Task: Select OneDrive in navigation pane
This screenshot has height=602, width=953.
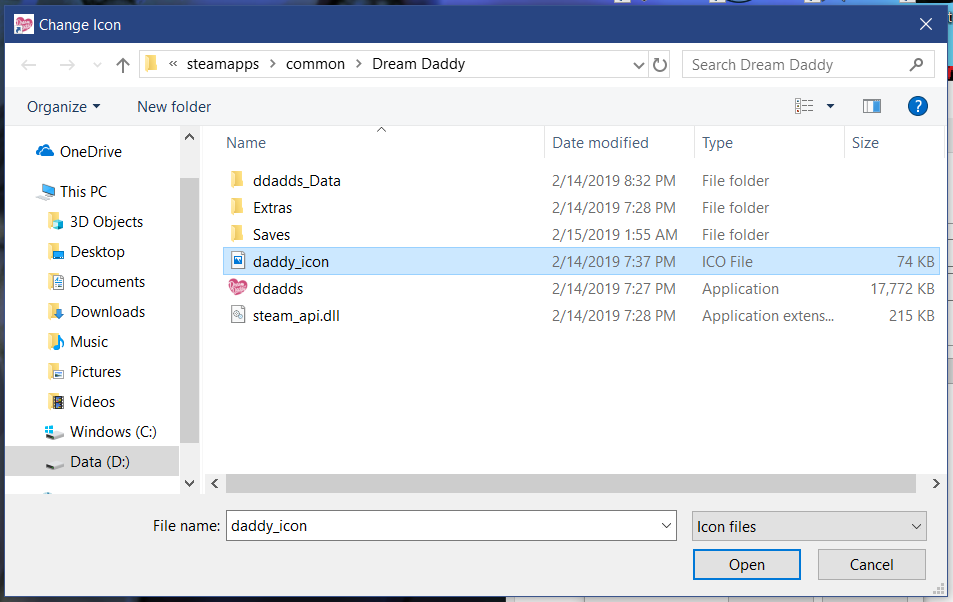Action: pyautogui.click(x=91, y=152)
